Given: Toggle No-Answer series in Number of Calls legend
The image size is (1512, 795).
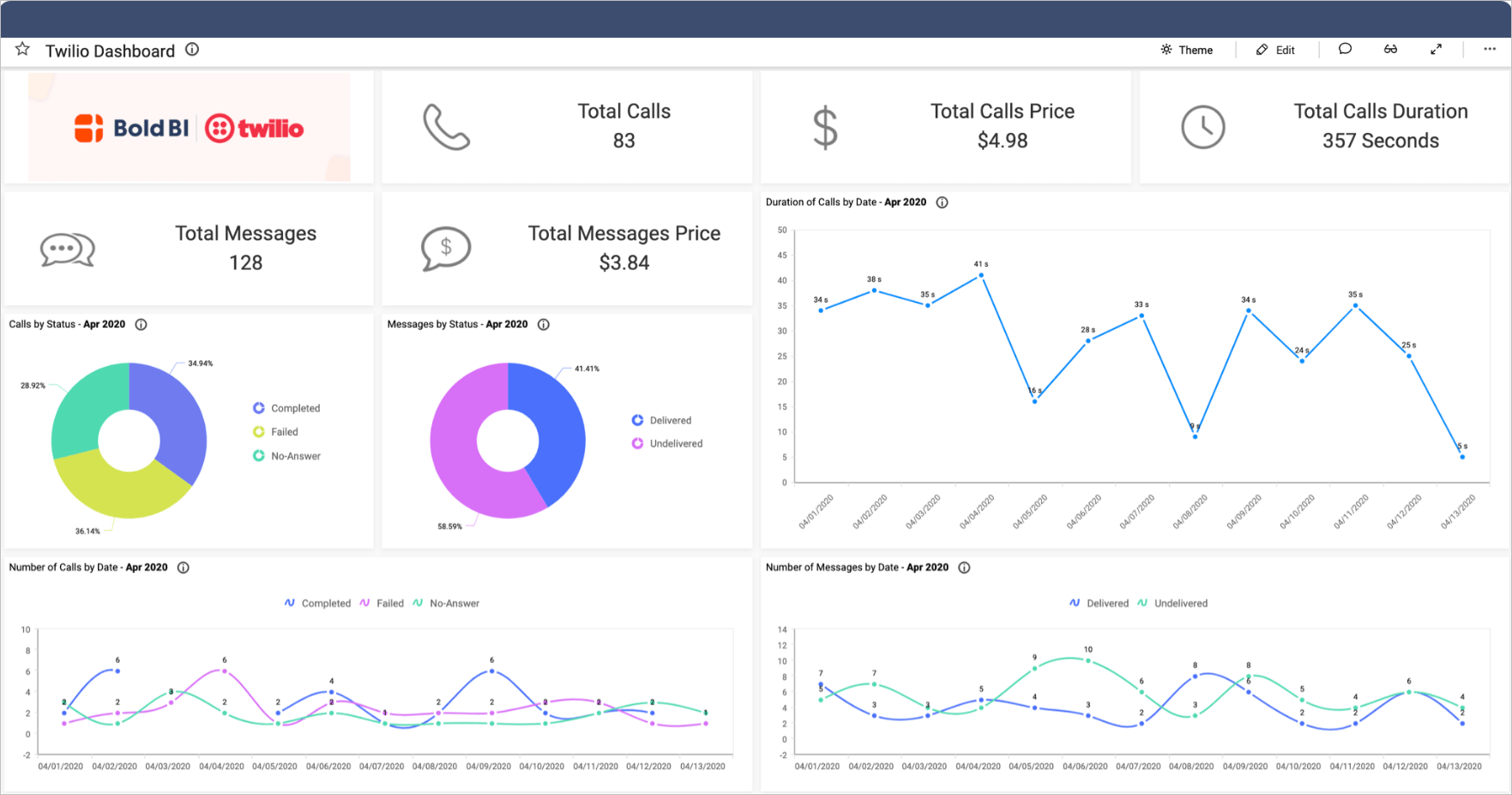Looking at the screenshot, I should (446, 604).
